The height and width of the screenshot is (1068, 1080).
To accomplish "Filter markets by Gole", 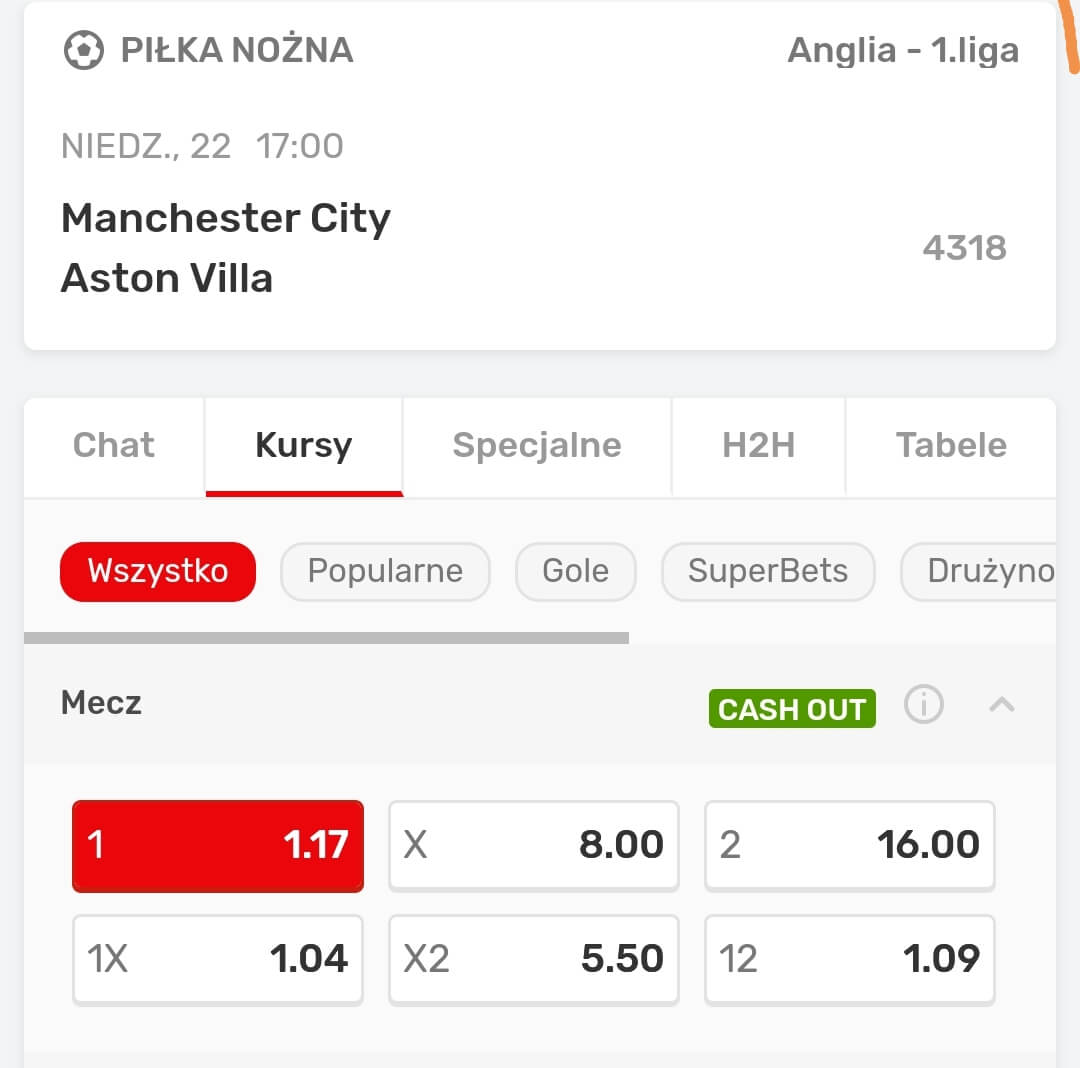I will (x=575, y=571).
